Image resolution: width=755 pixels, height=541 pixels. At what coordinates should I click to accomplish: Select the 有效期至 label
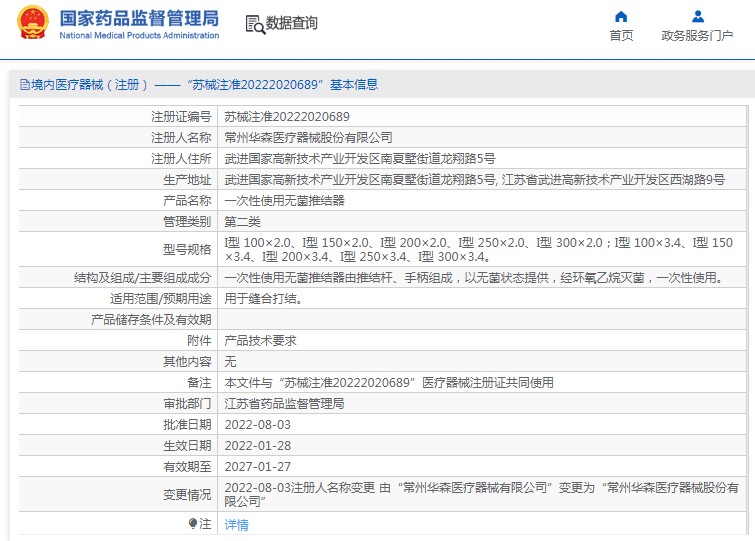pos(187,466)
